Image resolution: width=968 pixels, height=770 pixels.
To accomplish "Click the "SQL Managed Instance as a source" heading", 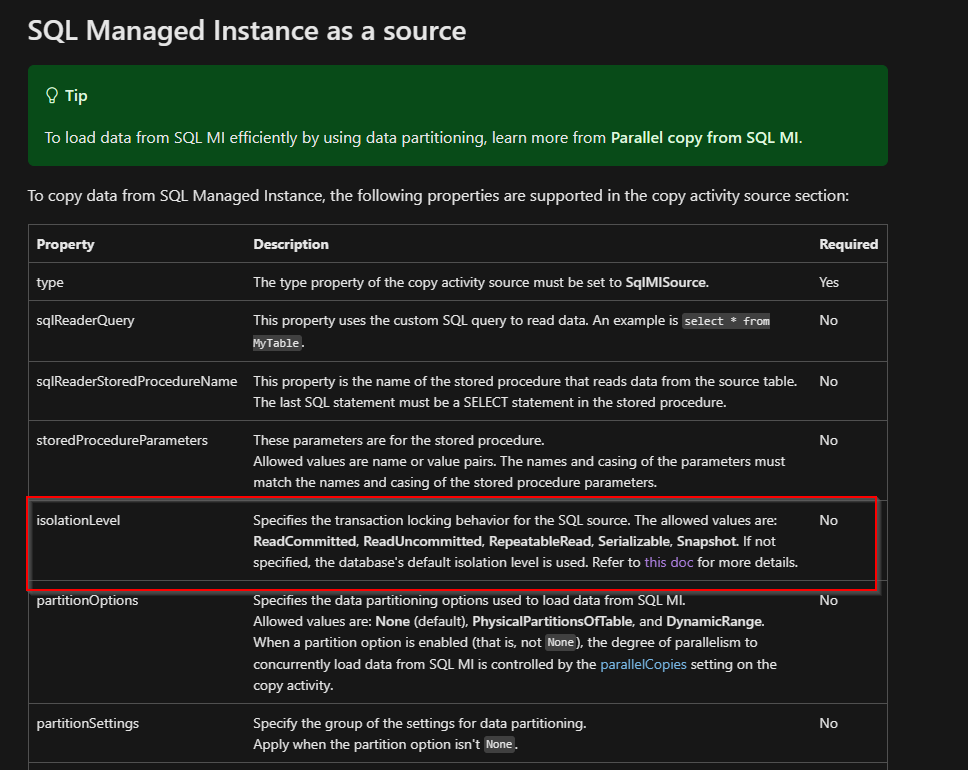I will pos(247,30).
